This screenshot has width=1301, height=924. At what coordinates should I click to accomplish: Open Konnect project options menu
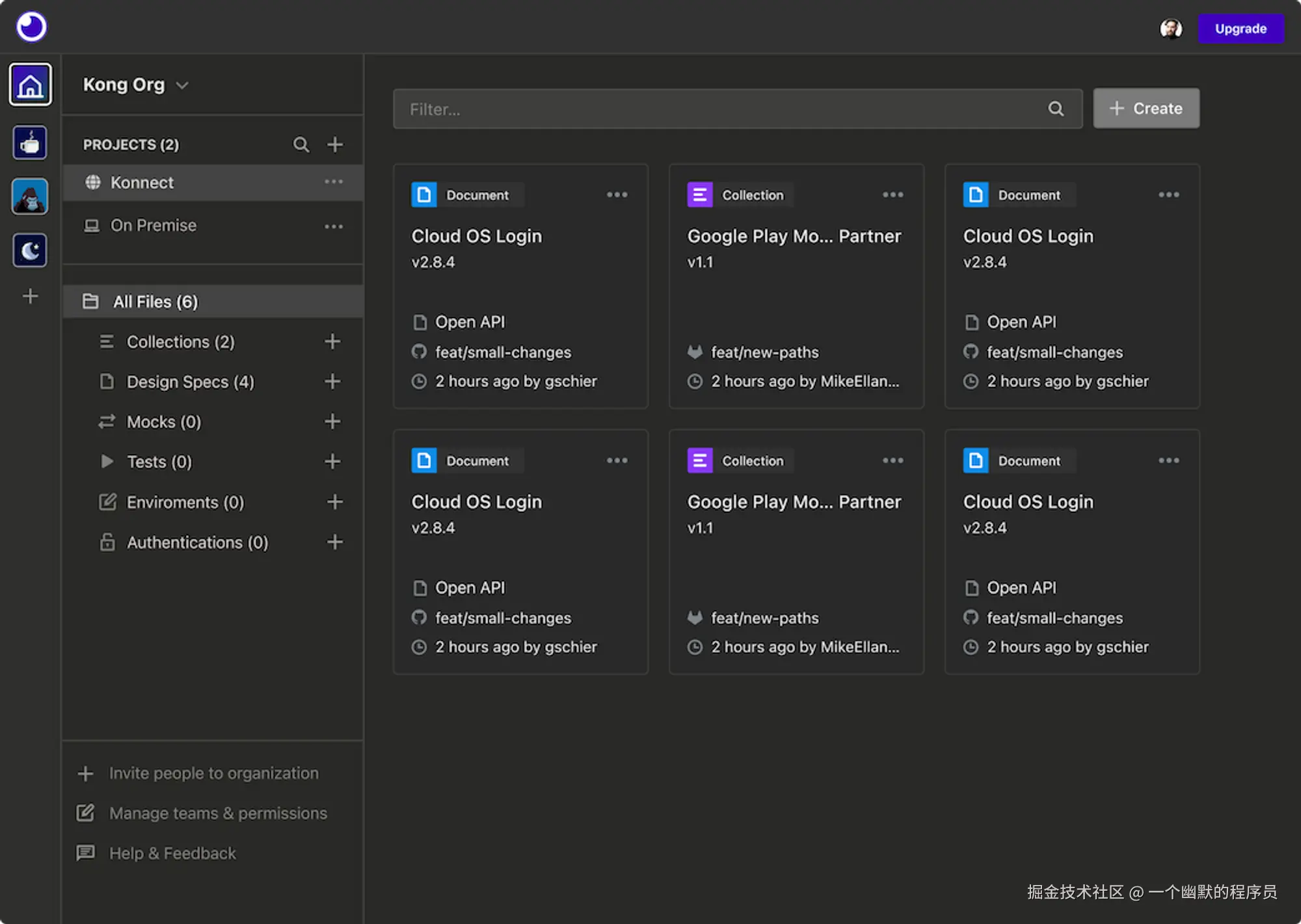334,182
